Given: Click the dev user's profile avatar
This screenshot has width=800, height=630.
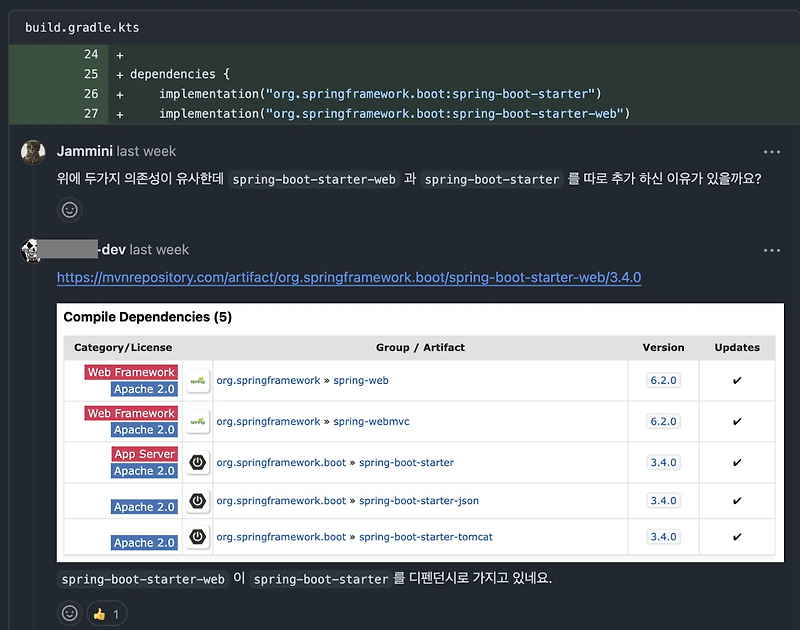Looking at the screenshot, I should [x=33, y=249].
